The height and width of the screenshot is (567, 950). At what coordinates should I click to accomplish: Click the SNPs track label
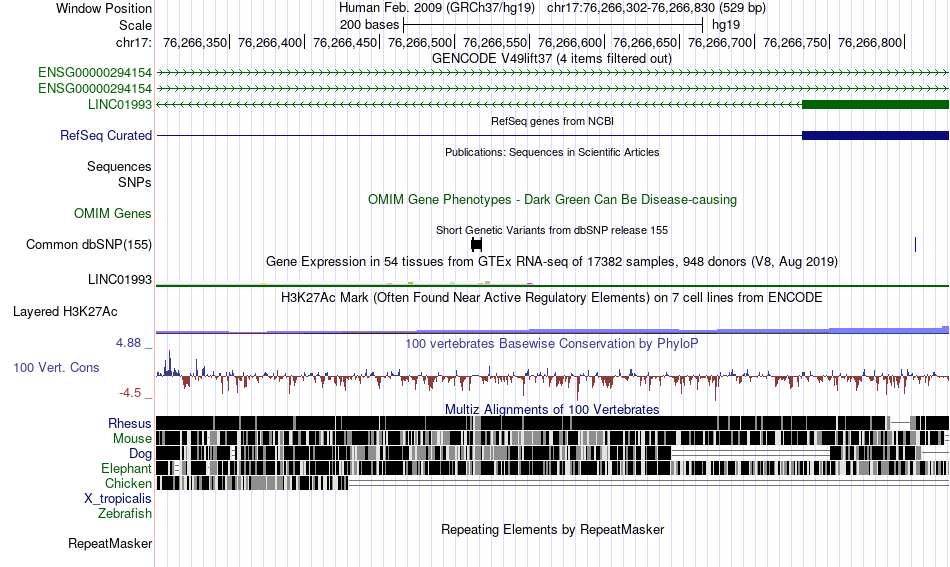[x=135, y=182]
